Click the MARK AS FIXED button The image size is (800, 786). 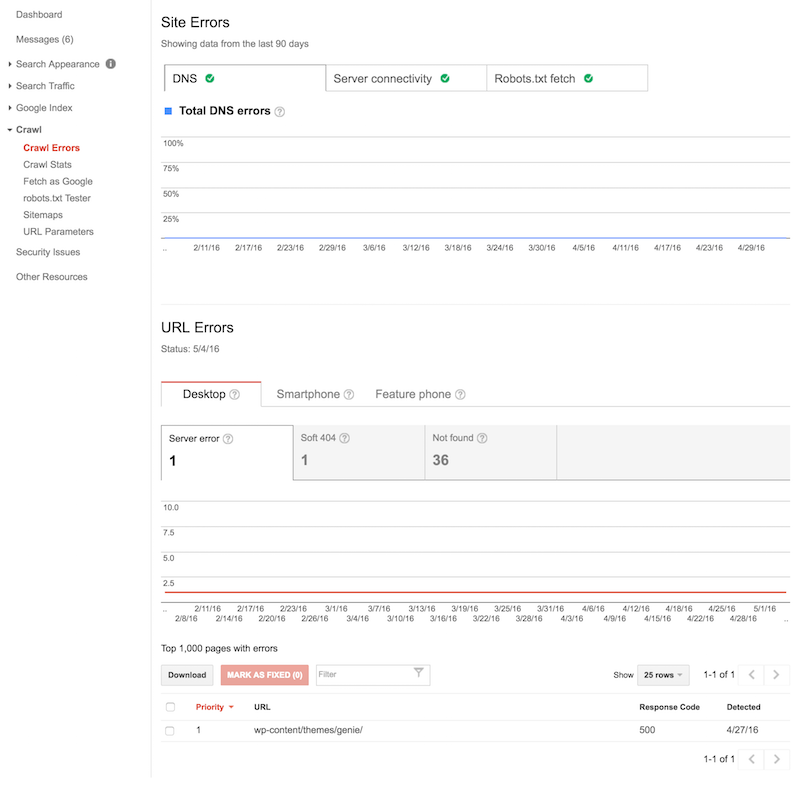click(x=262, y=674)
